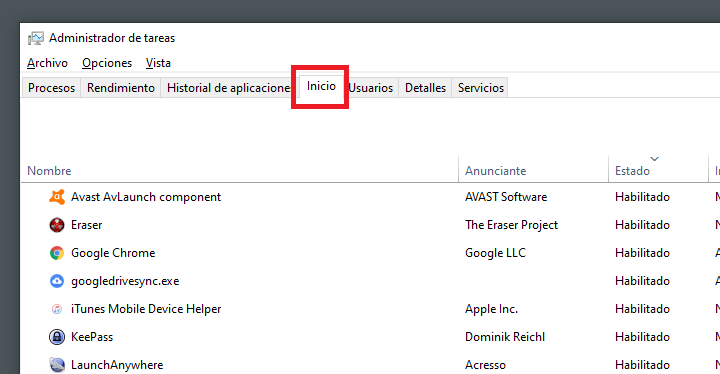Viewport: 720px width, 374px height.
Task: Click the googledrivesync.exe cloud icon
Action: click(x=57, y=281)
